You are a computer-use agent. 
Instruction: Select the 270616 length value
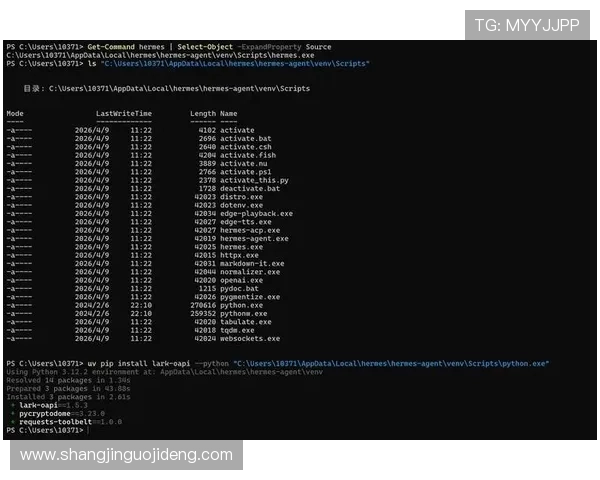coord(203,305)
